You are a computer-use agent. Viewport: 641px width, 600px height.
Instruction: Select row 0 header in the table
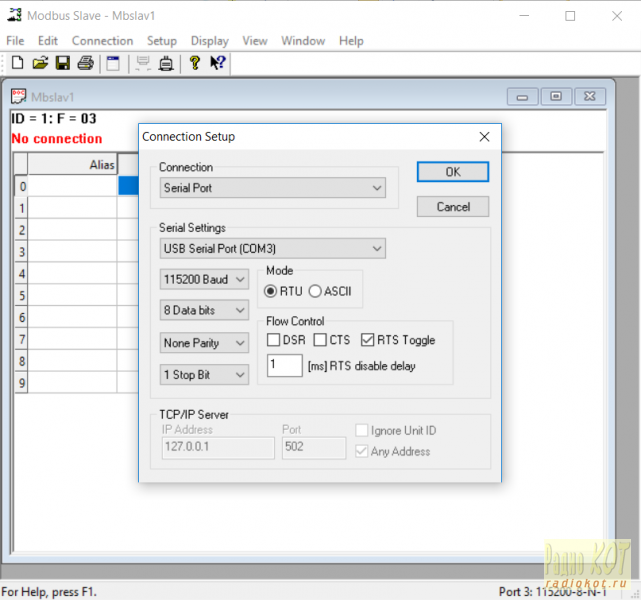click(21, 186)
